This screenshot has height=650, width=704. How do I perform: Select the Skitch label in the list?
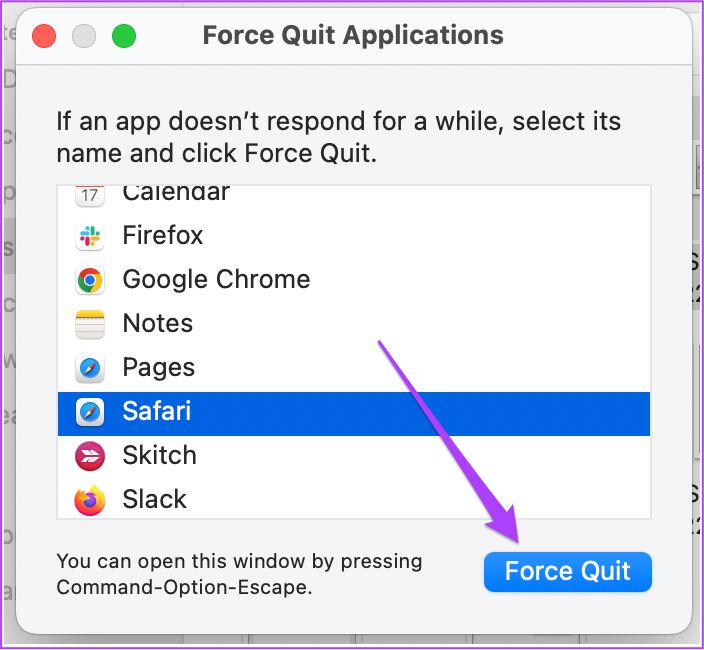point(160,455)
